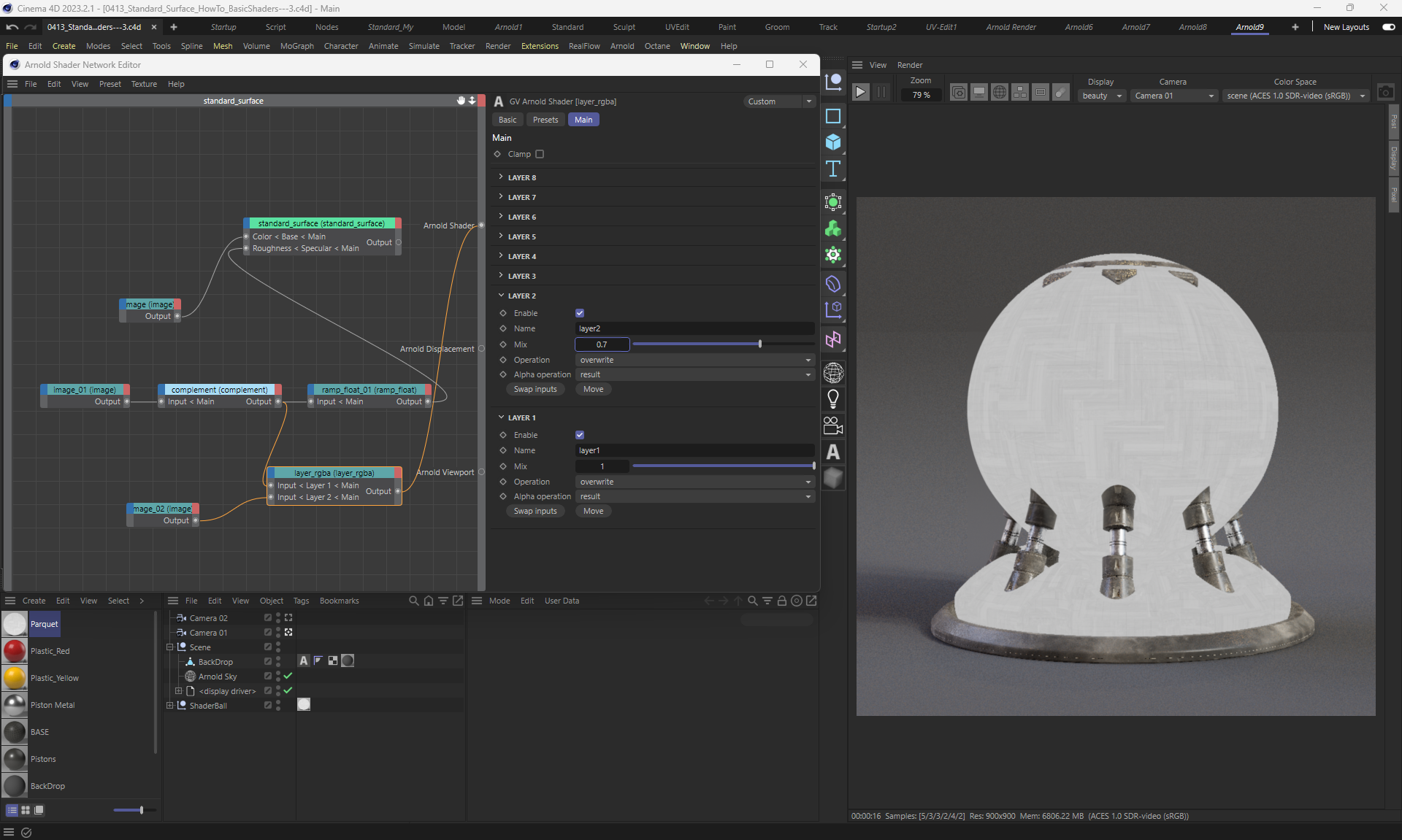Image resolution: width=1402 pixels, height=840 pixels.
Task: Click Layer 2 Swap inputs button
Action: (x=535, y=389)
